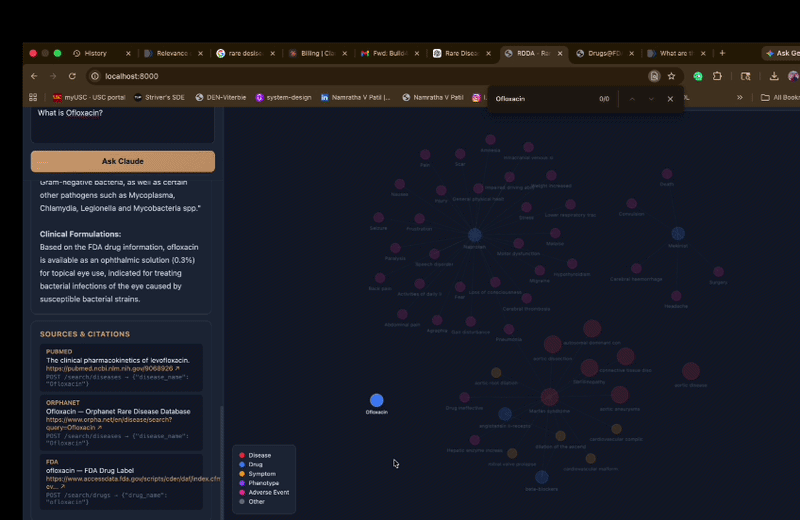
Task: Close the Drugs@FDA tab
Action: pyautogui.click(x=632, y=53)
